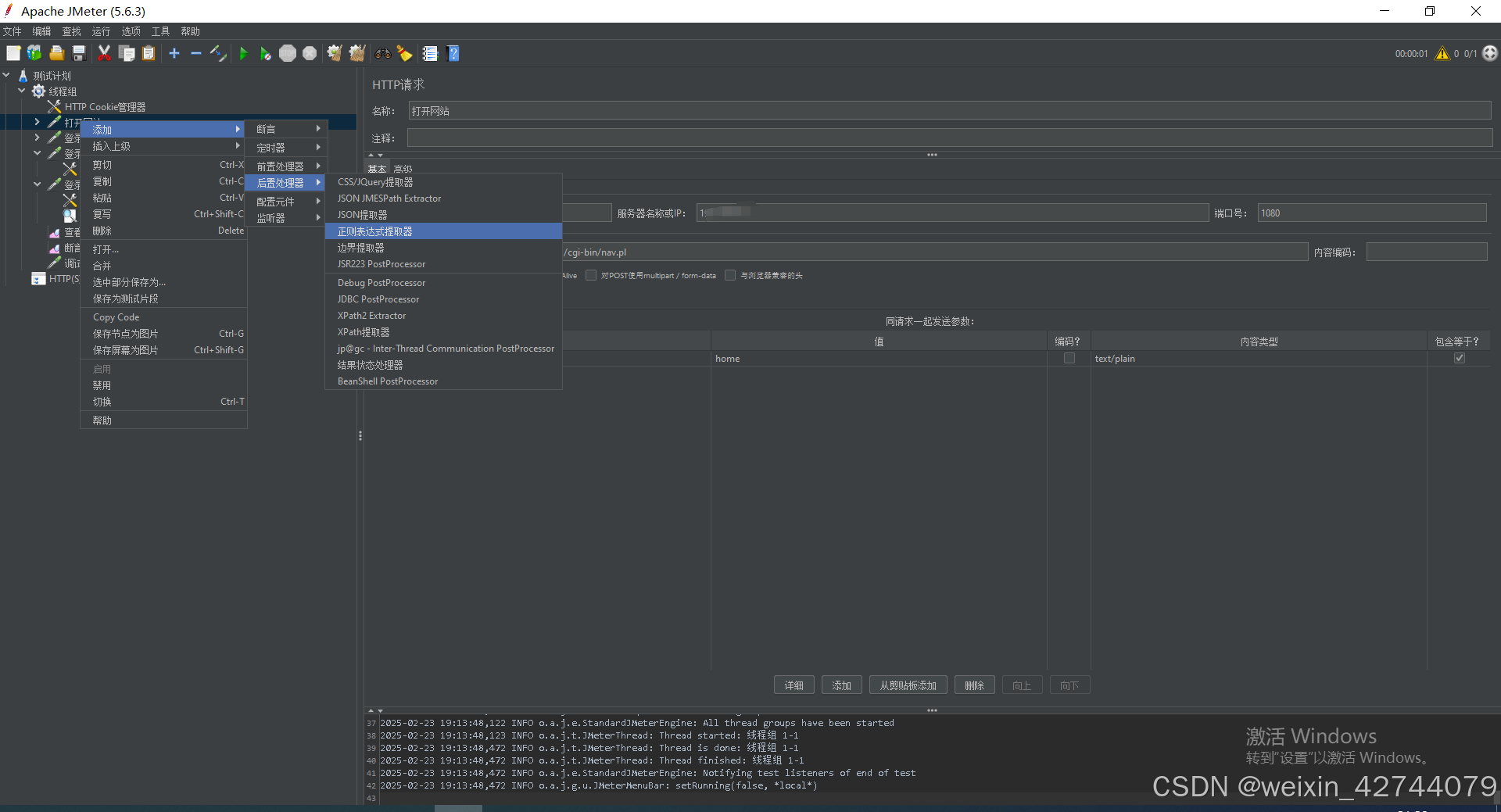
Task: Collapse the 测试计划 tree node
Action: tap(6, 76)
